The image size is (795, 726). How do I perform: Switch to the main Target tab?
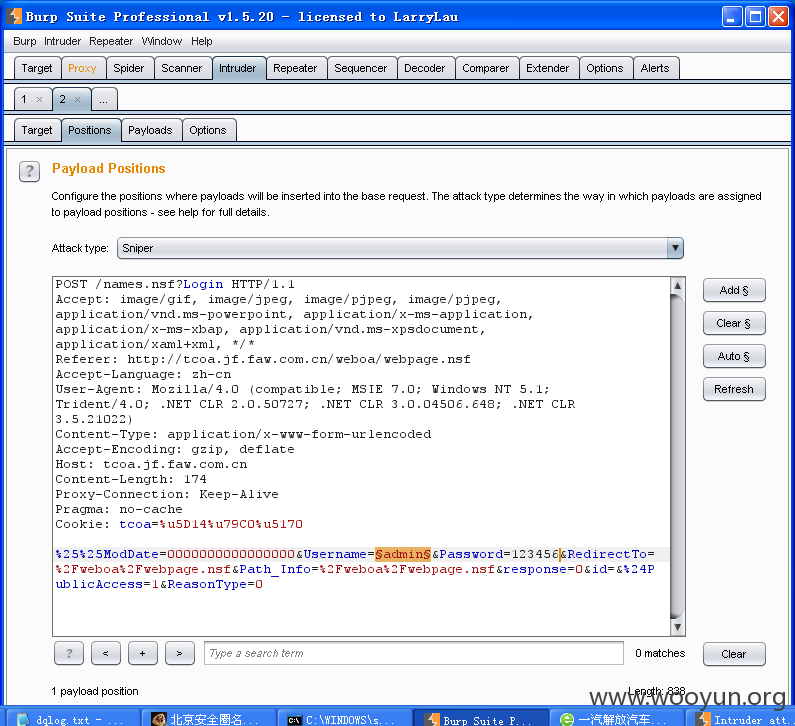(37, 68)
